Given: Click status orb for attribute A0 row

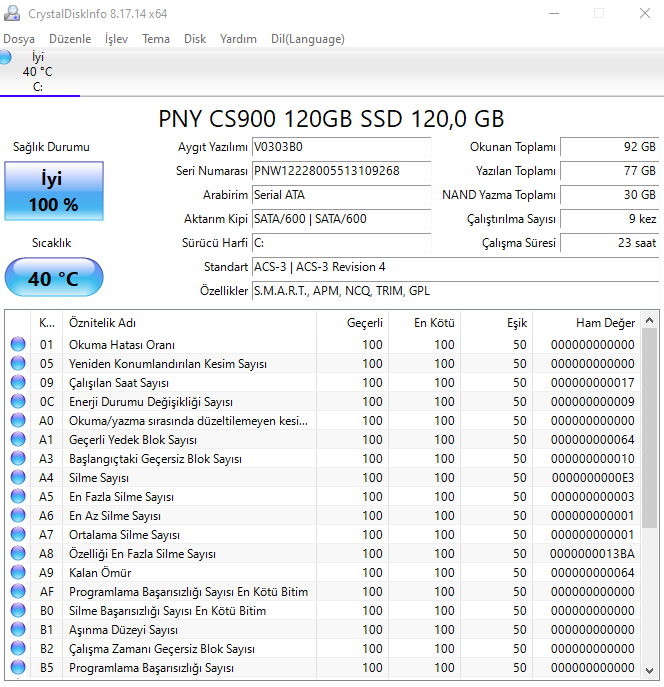Looking at the screenshot, I should click(x=18, y=421).
